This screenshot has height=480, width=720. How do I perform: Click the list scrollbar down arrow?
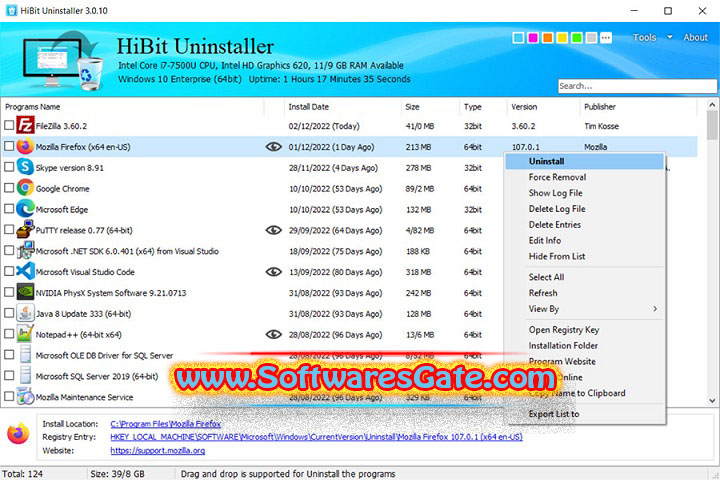[712, 401]
